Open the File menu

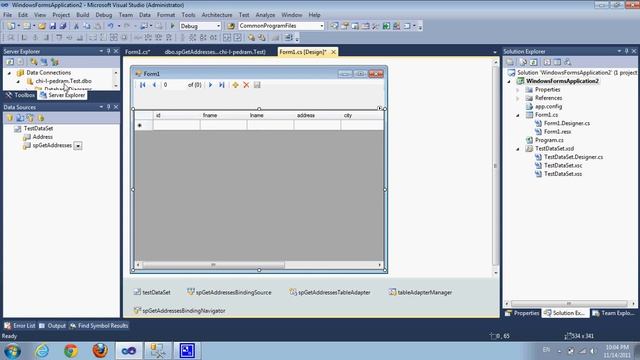(8, 15)
